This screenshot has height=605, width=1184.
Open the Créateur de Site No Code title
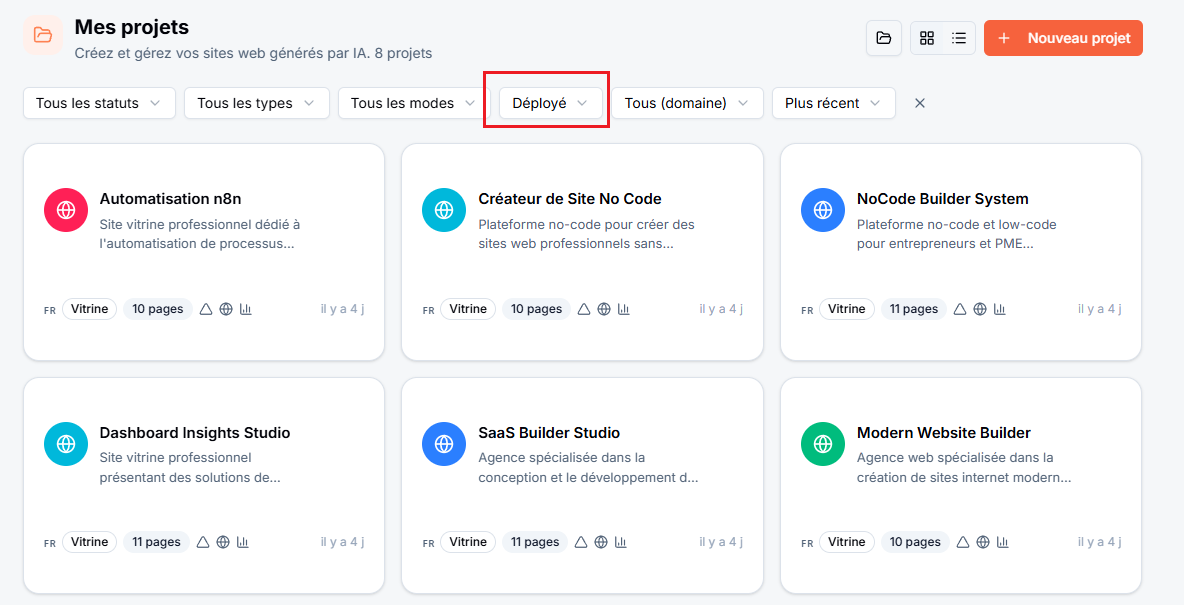[x=570, y=199]
